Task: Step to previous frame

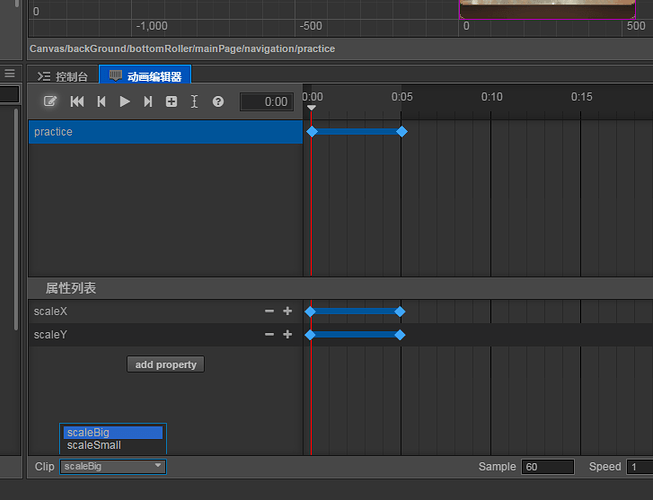Action: click(x=101, y=102)
